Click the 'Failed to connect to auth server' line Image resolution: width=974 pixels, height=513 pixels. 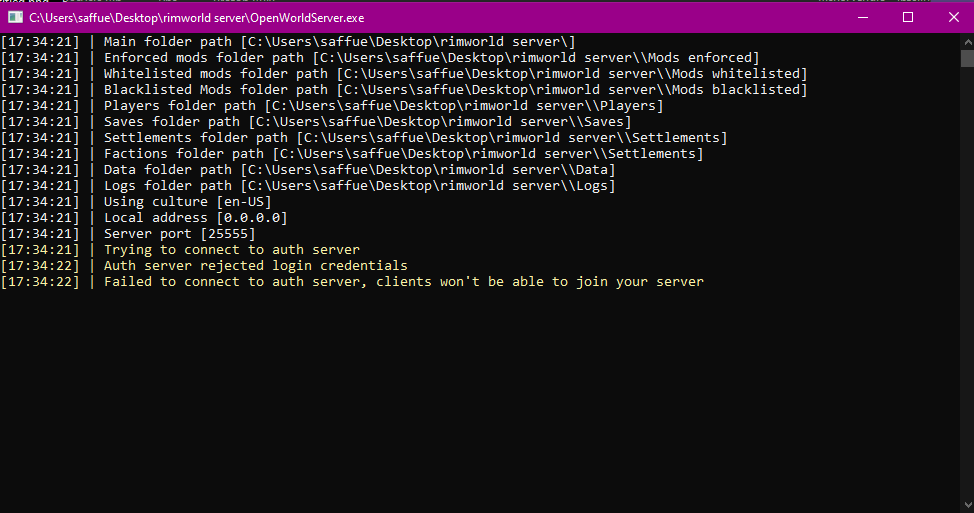(403, 282)
